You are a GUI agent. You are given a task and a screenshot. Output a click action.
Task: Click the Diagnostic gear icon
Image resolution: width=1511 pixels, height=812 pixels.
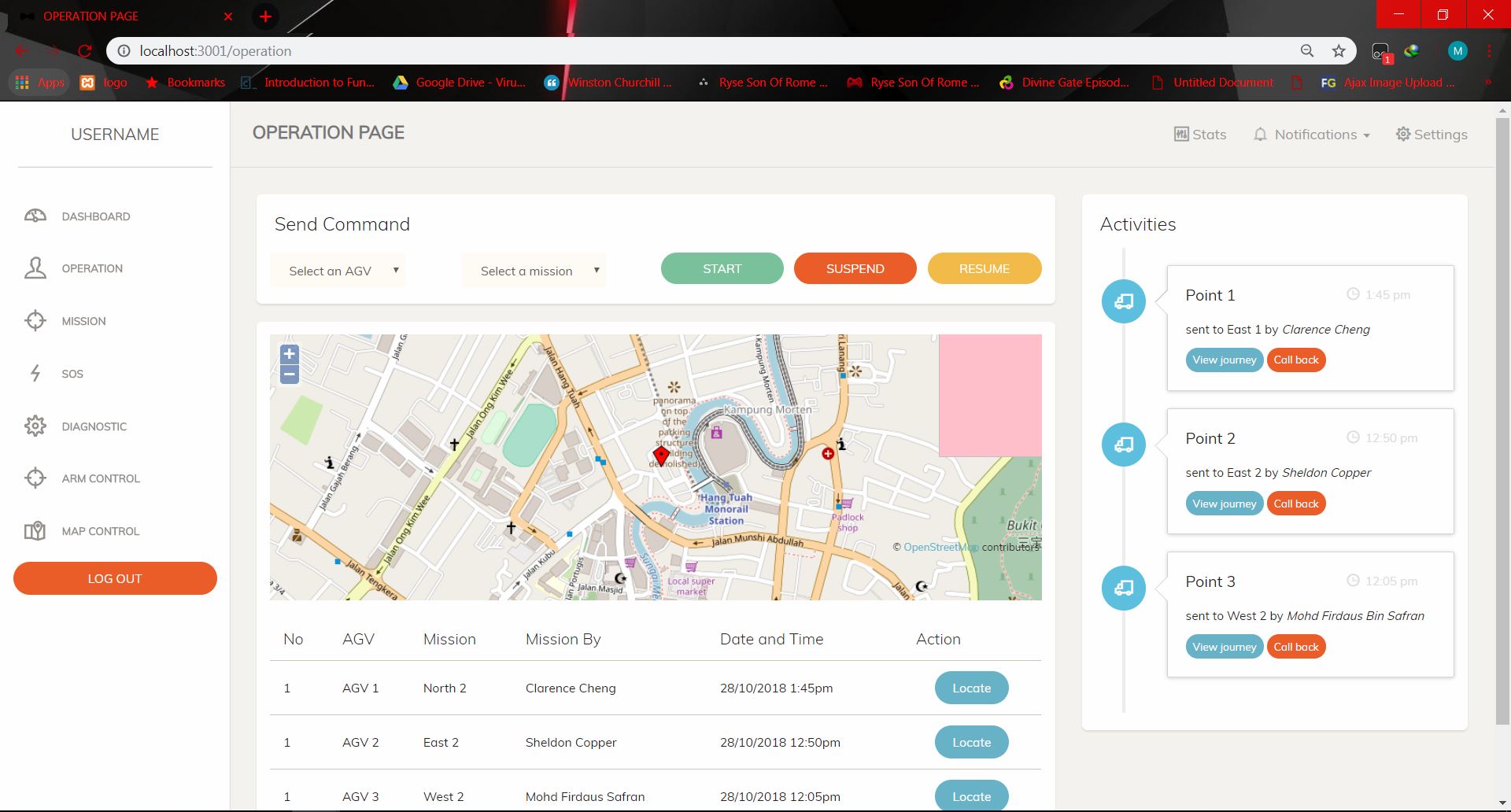(x=35, y=426)
